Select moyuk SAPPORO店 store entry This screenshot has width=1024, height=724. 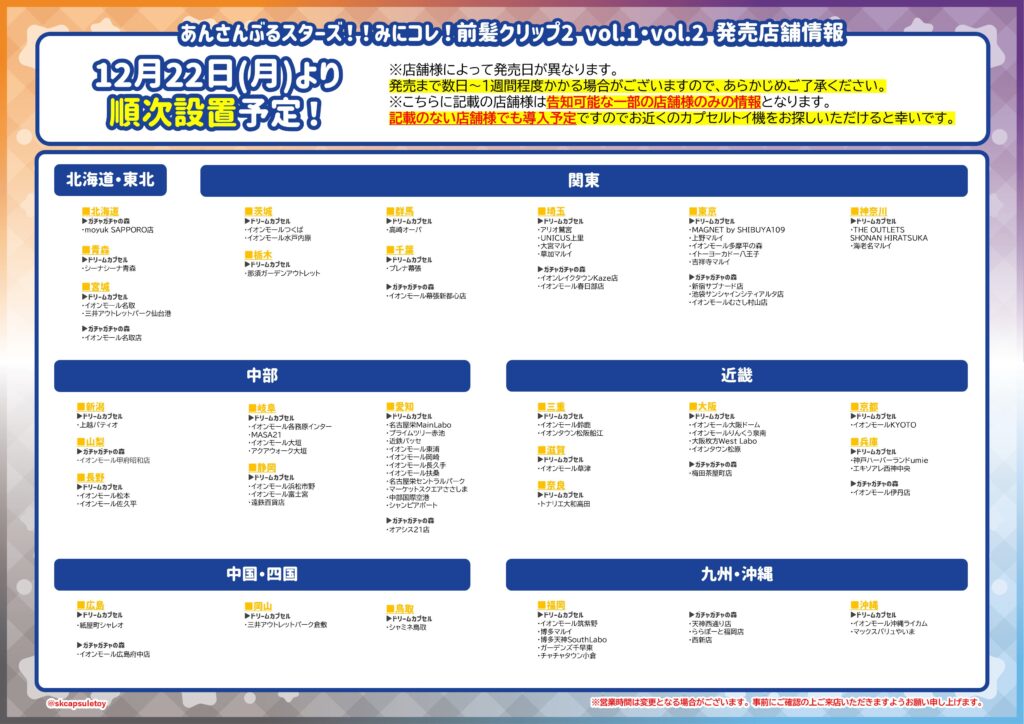tap(119, 230)
